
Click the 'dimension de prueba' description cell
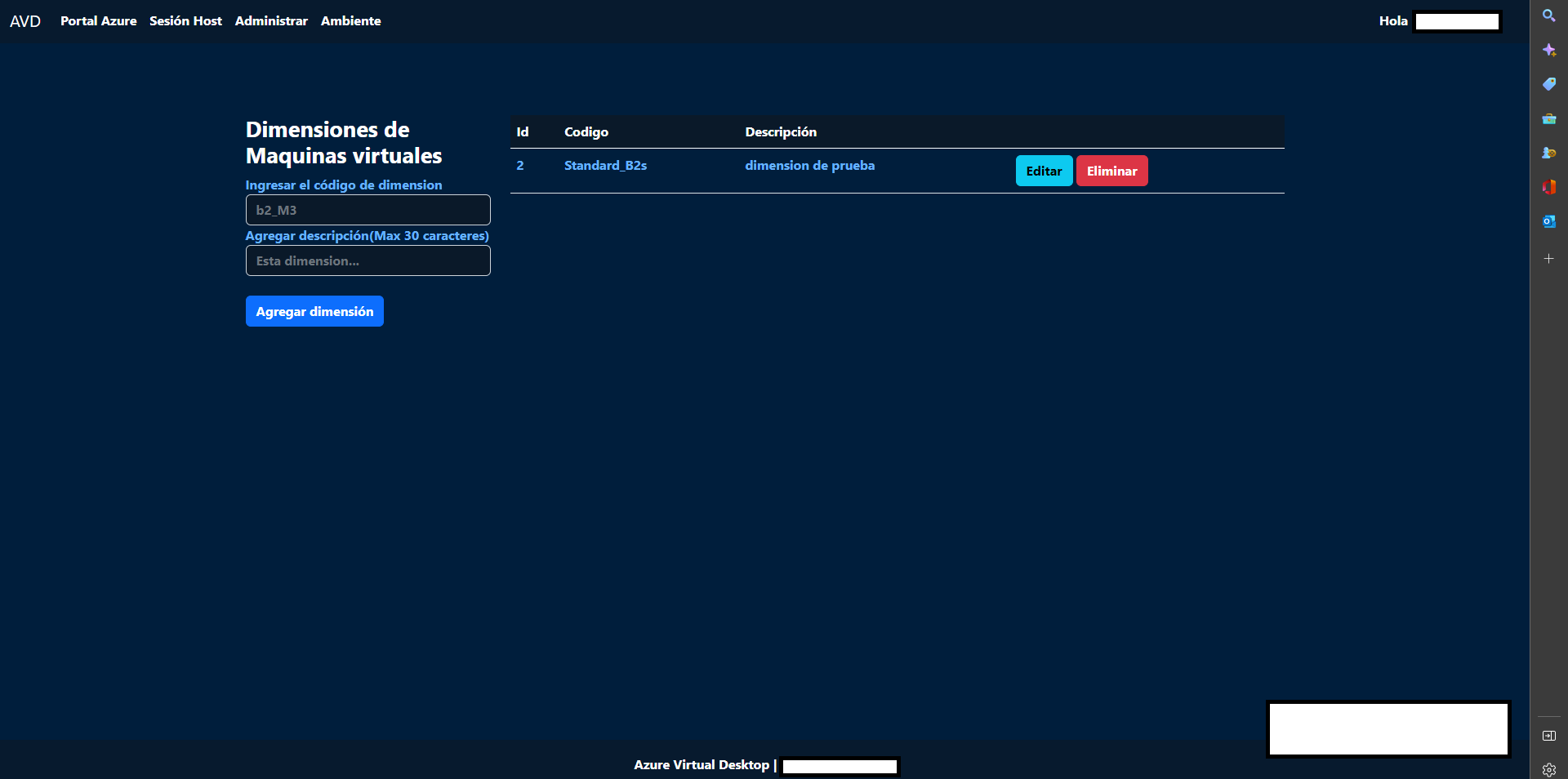tap(809, 166)
